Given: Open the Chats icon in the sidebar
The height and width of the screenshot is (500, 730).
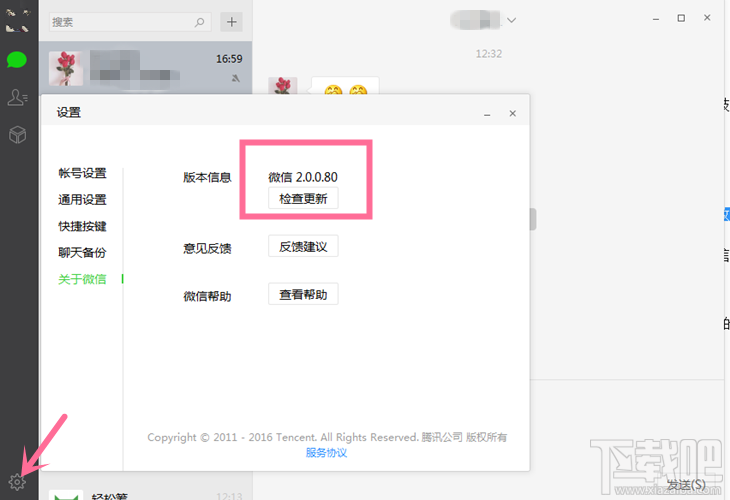Looking at the screenshot, I should [x=17, y=60].
